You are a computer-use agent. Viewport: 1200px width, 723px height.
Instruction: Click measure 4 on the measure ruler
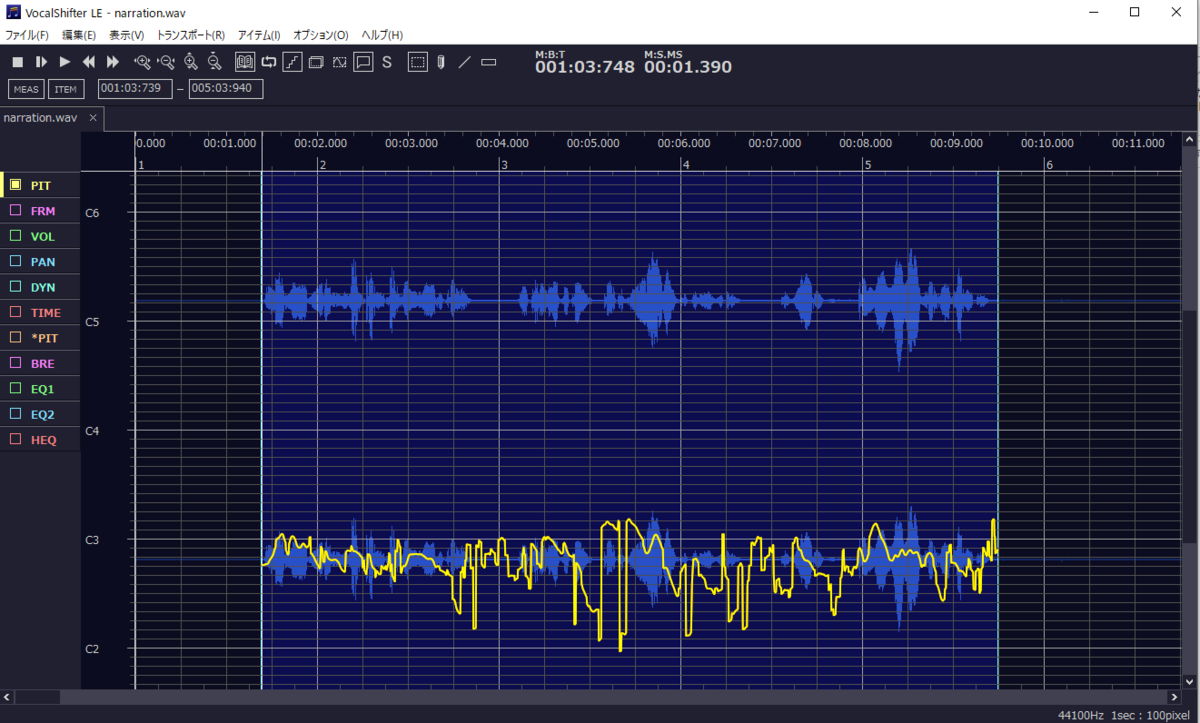pyautogui.click(x=686, y=165)
